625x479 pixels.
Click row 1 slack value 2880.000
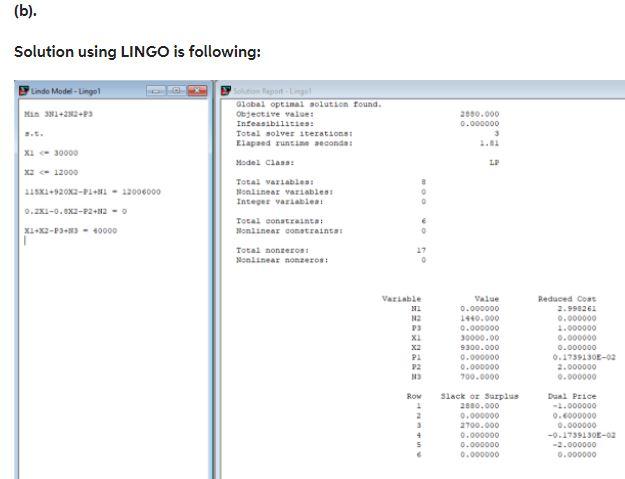point(480,406)
